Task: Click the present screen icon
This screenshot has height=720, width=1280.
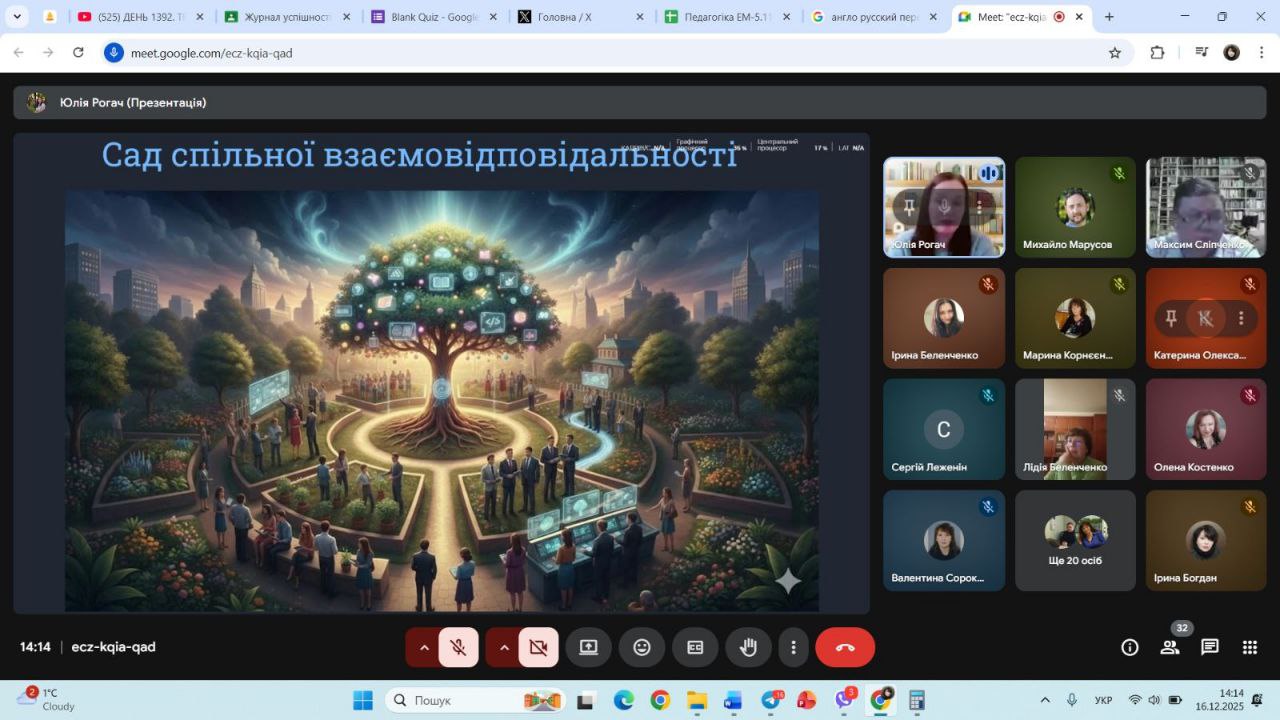Action: coord(588,647)
